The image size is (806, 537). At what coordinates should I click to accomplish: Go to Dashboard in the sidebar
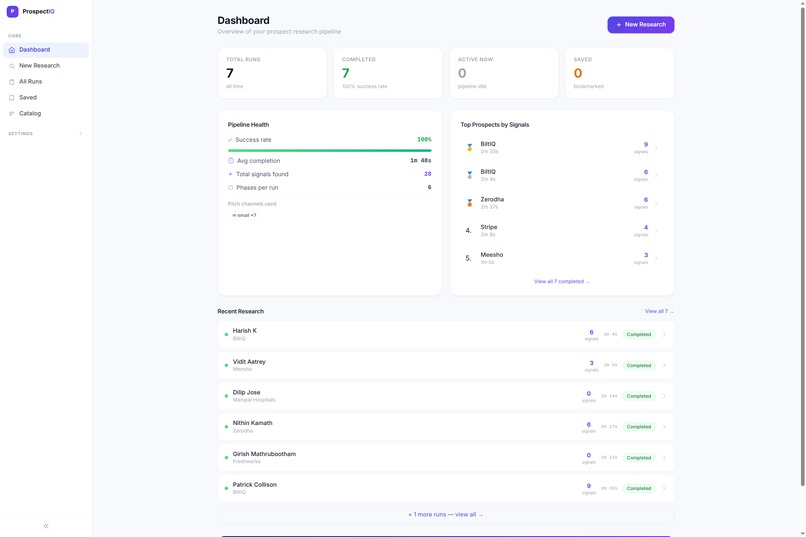[46, 50]
